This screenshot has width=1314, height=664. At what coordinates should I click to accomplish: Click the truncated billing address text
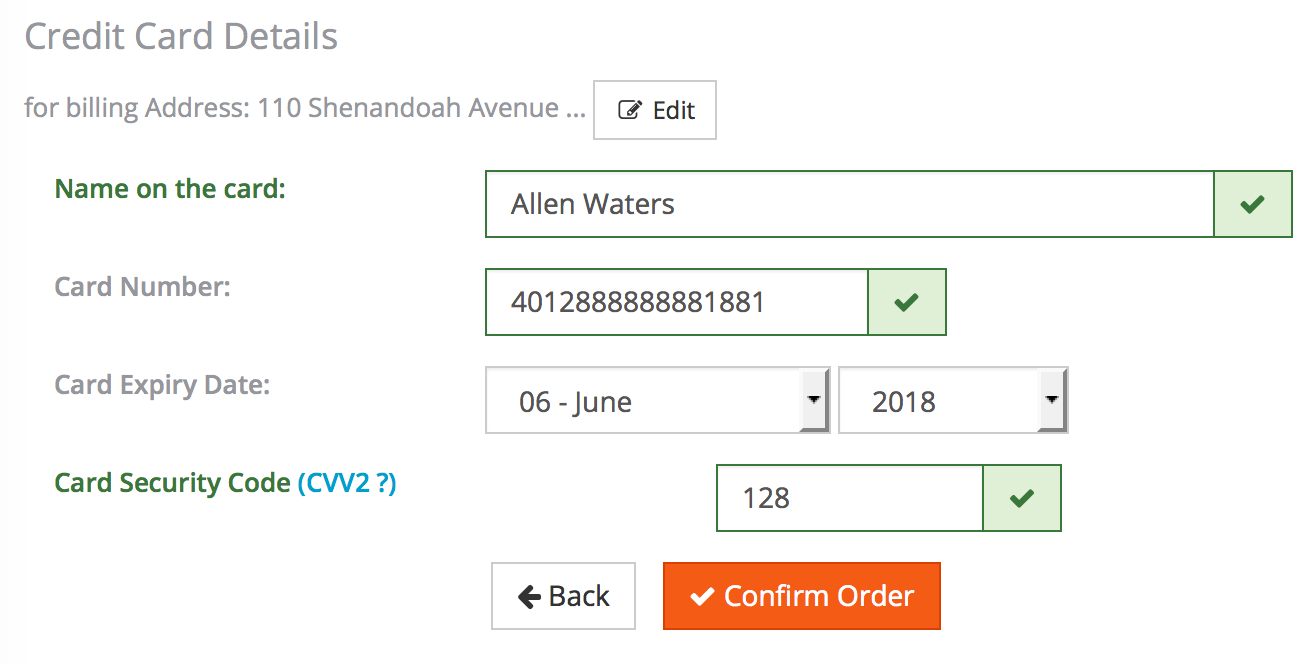[x=305, y=107]
